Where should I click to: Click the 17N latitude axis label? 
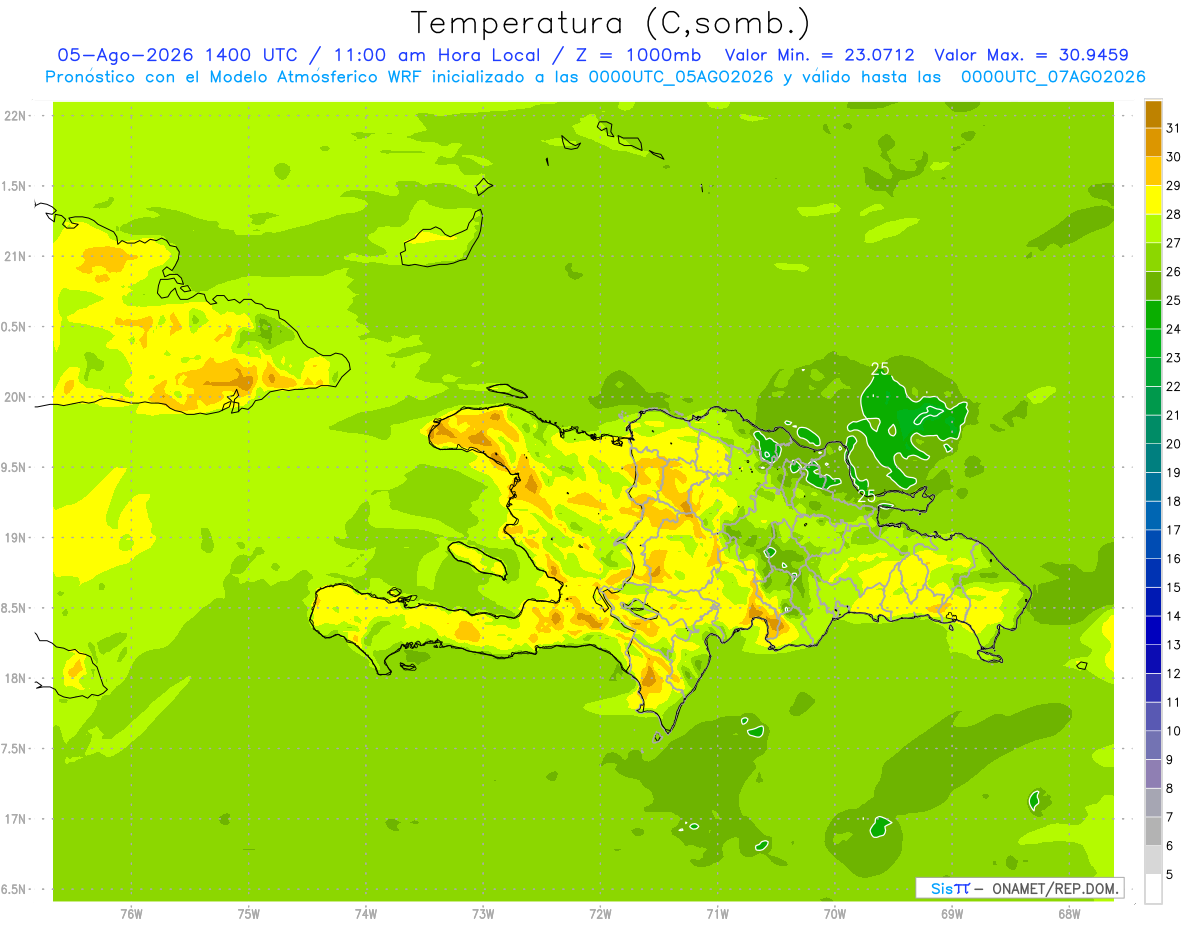tap(15, 819)
